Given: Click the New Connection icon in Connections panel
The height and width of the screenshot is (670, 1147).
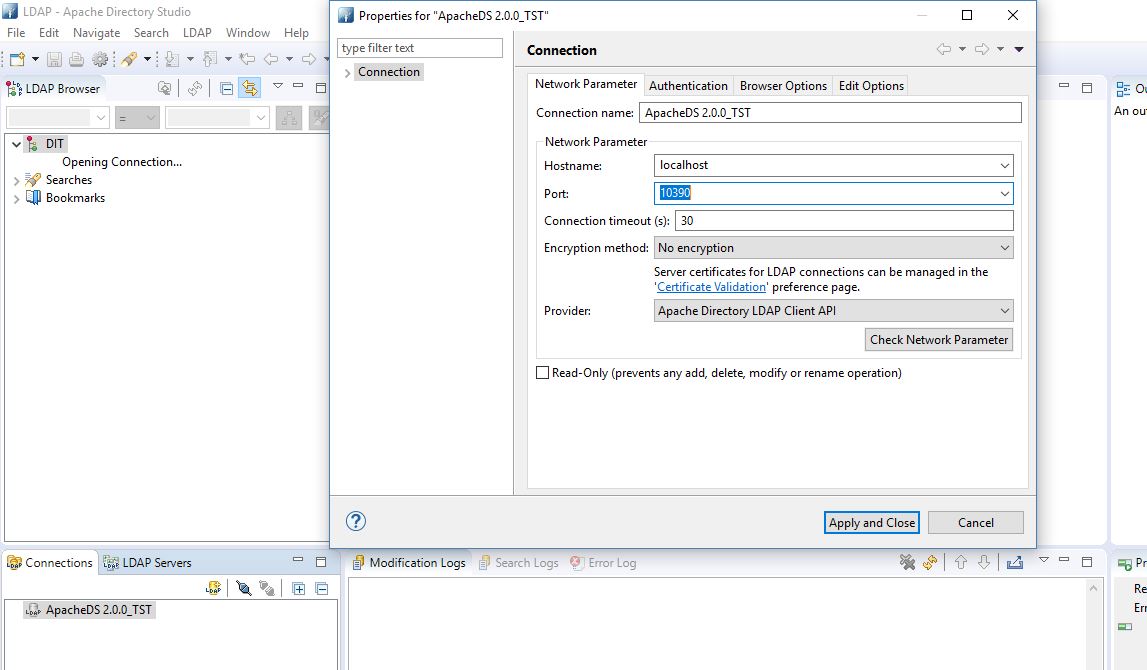Looking at the screenshot, I should click(213, 588).
